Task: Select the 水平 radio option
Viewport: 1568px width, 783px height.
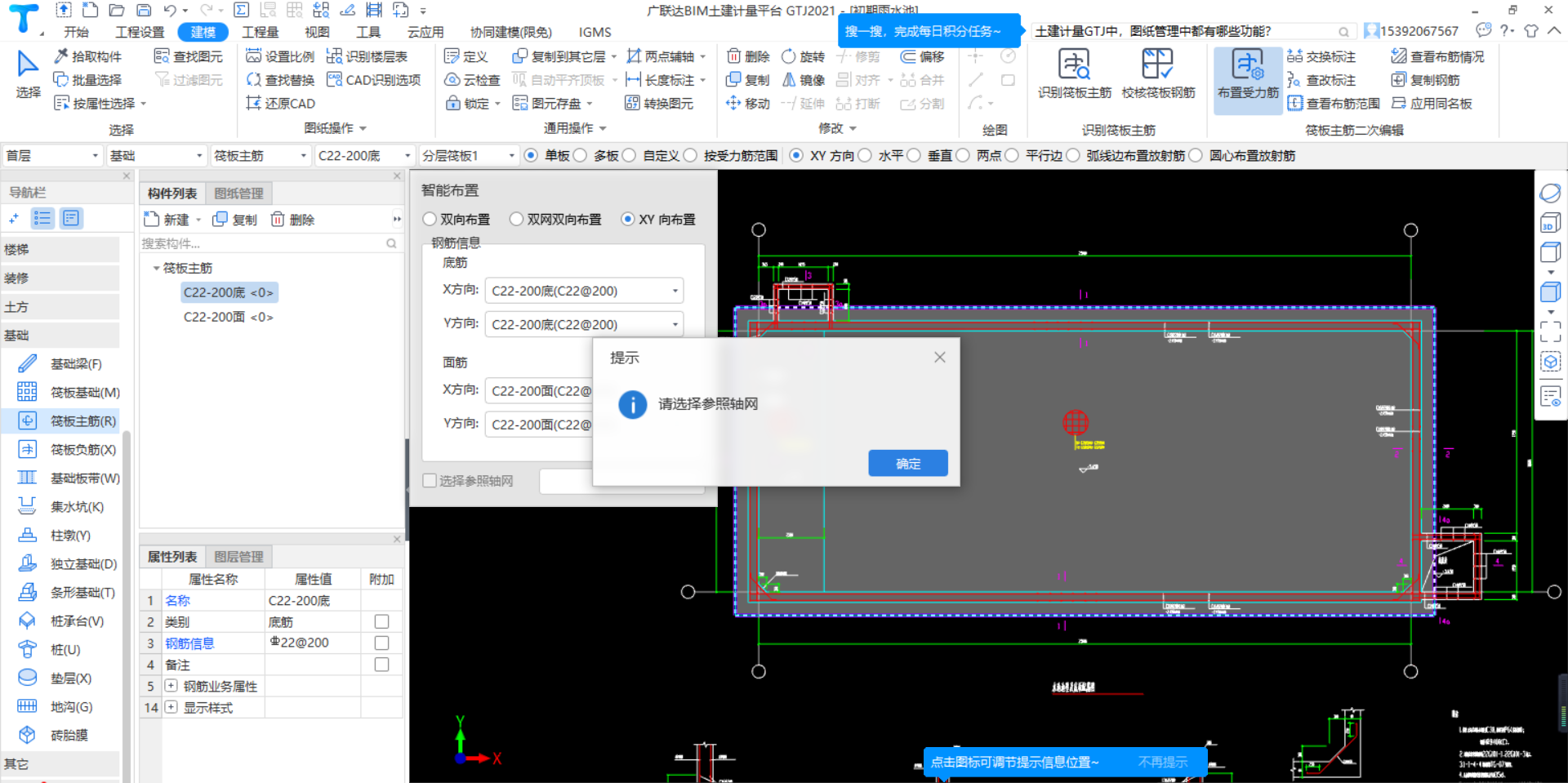Action: [x=865, y=155]
